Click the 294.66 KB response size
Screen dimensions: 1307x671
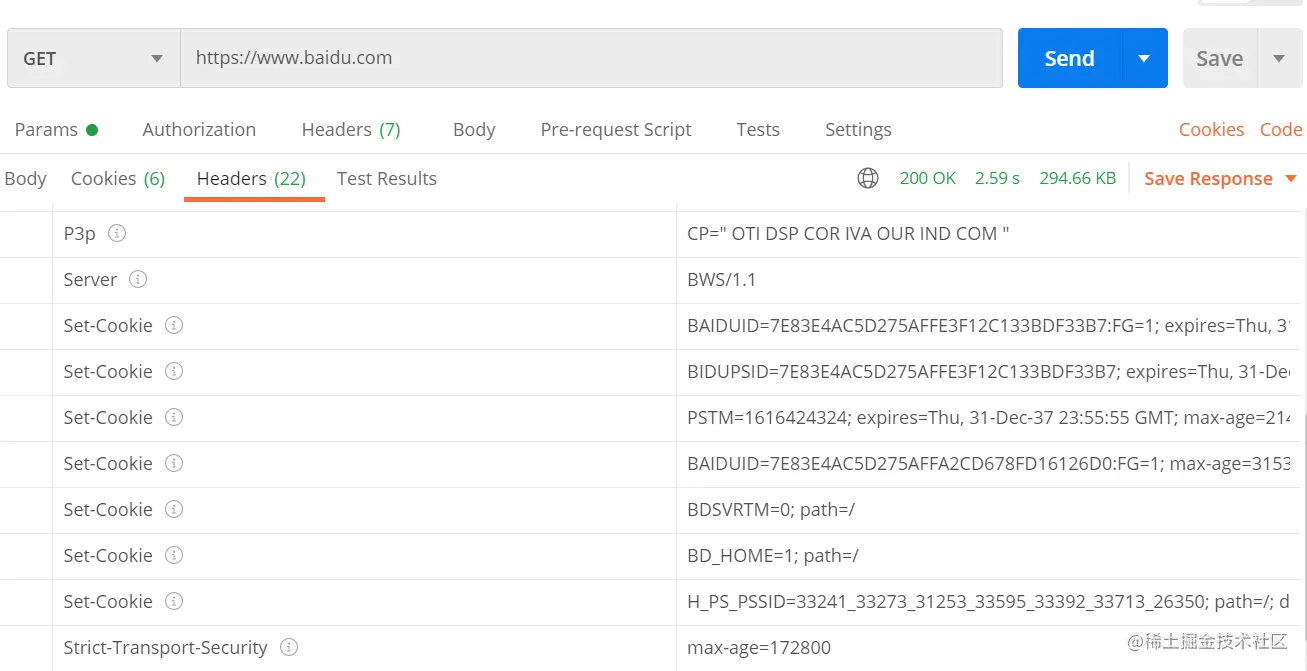pos(1077,178)
